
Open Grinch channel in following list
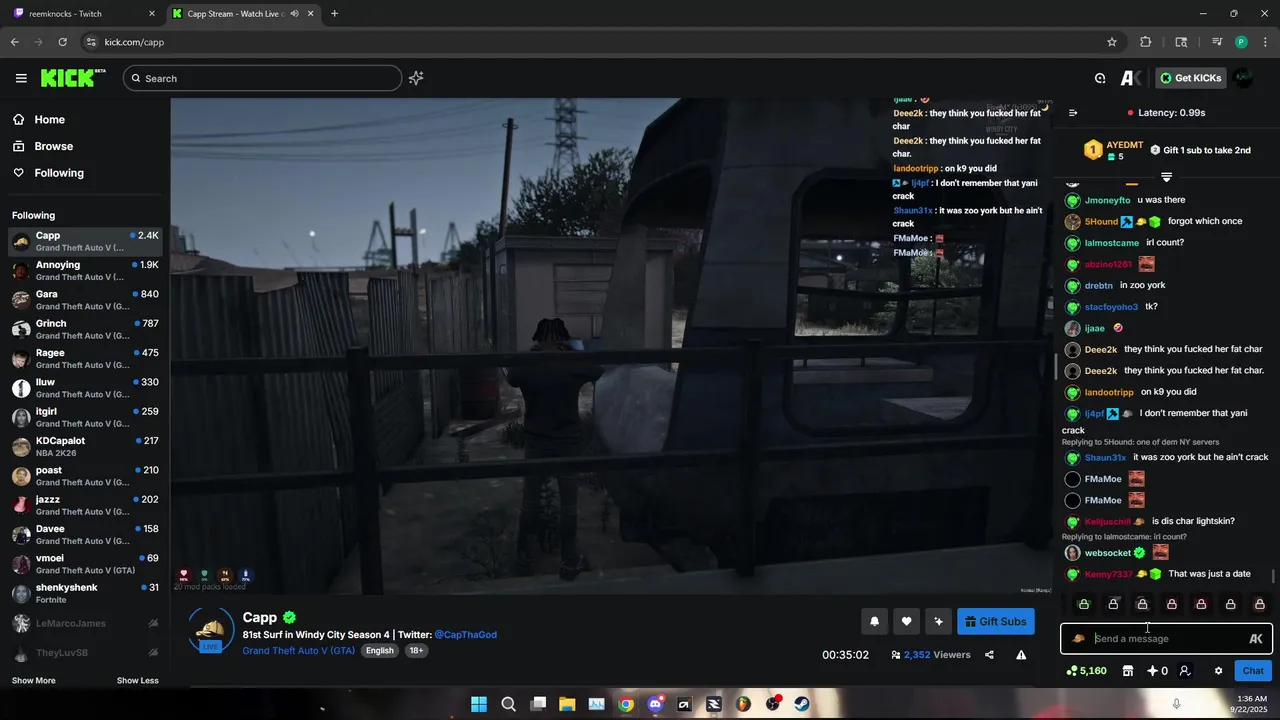pos(85,329)
